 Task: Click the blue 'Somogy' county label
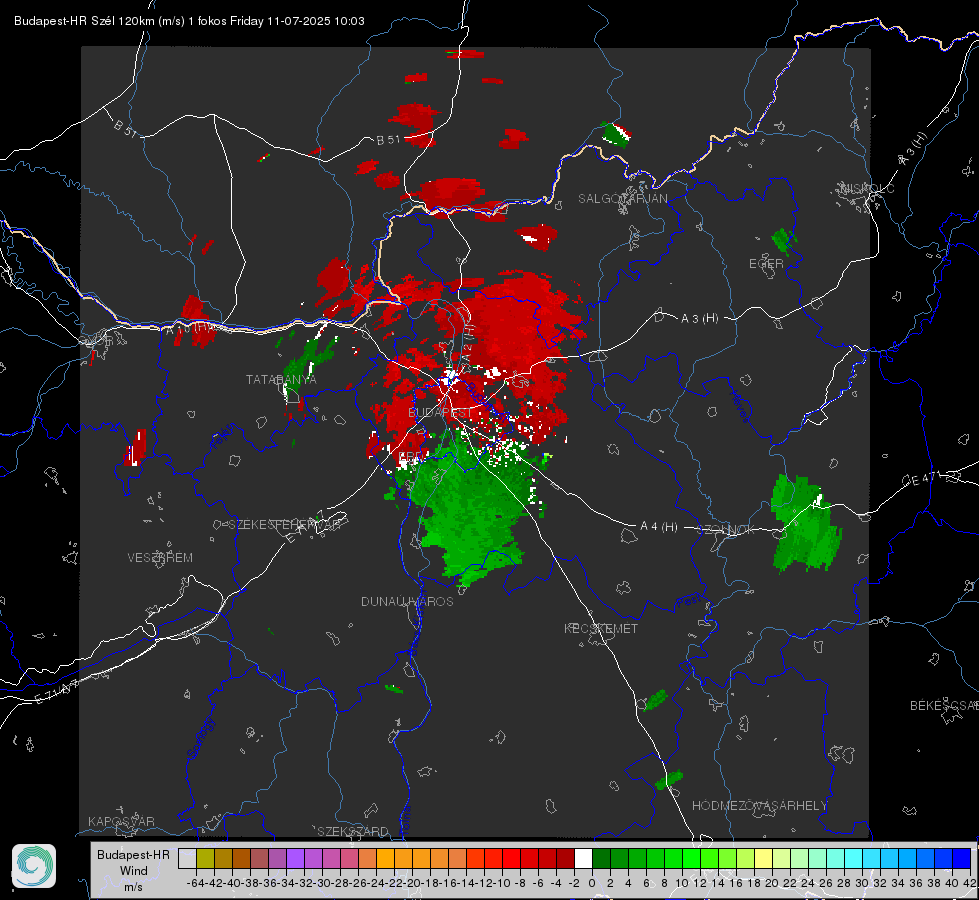(200, 738)
